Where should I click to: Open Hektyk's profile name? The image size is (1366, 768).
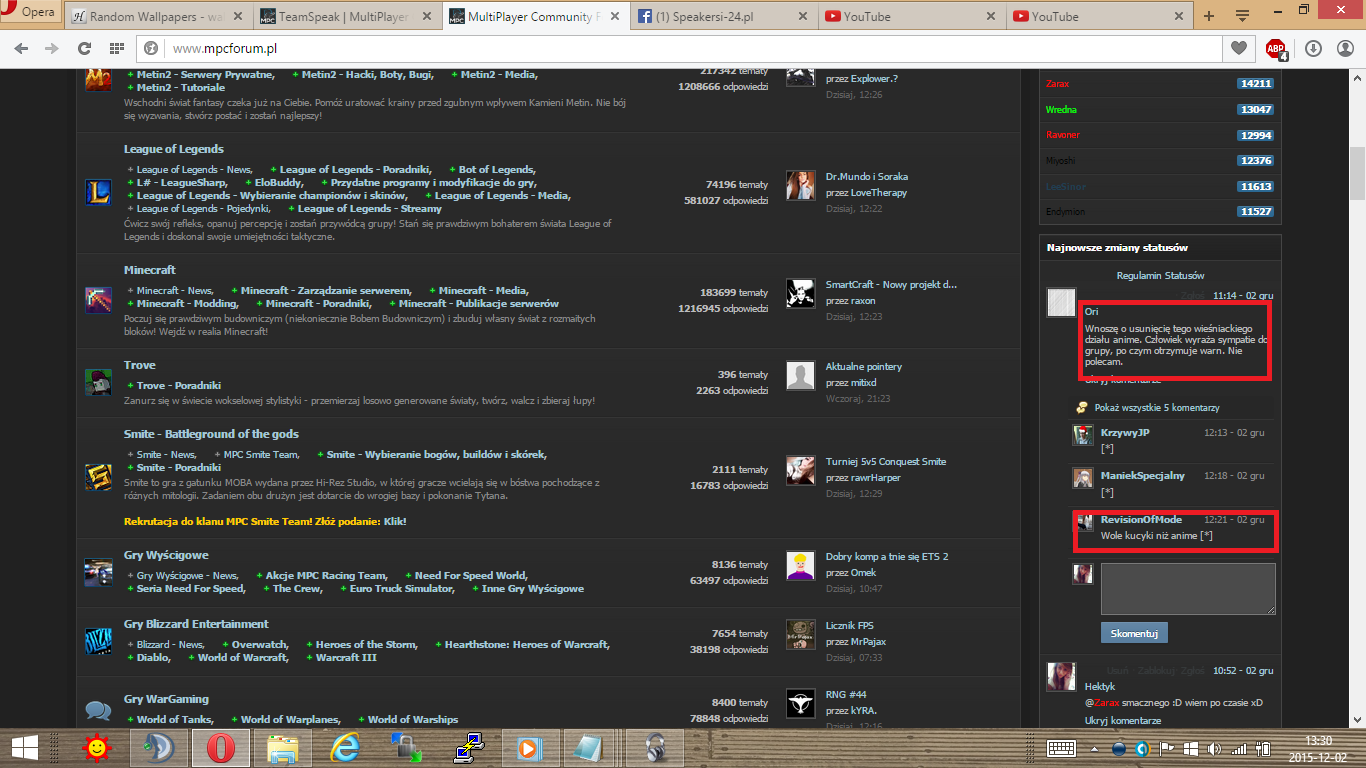[1100, 687]
